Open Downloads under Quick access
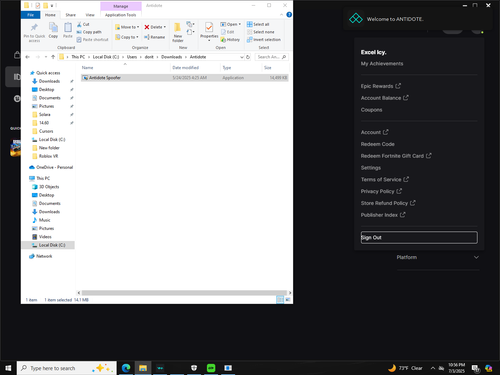The image size is (500, 375). pyautogui.click(x=49, y=81)
